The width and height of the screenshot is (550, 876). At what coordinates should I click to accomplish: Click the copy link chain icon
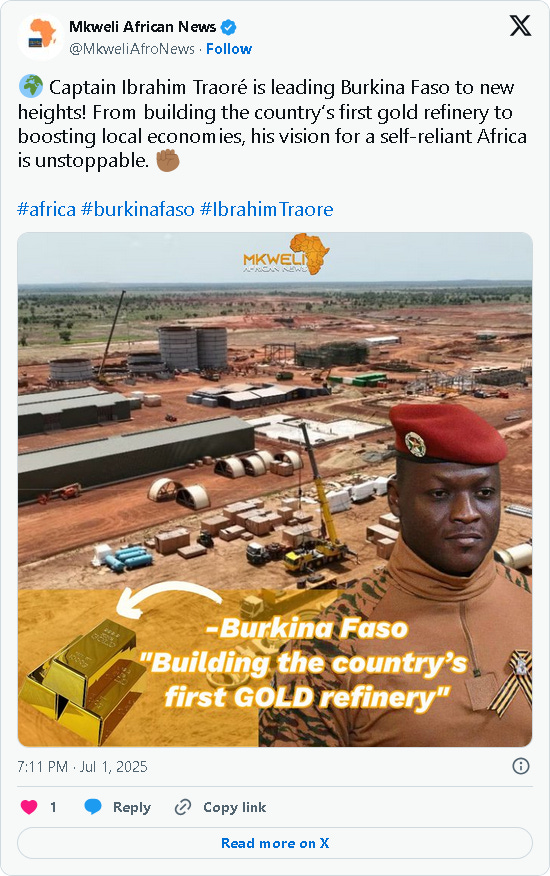click(x=183, y=807)
